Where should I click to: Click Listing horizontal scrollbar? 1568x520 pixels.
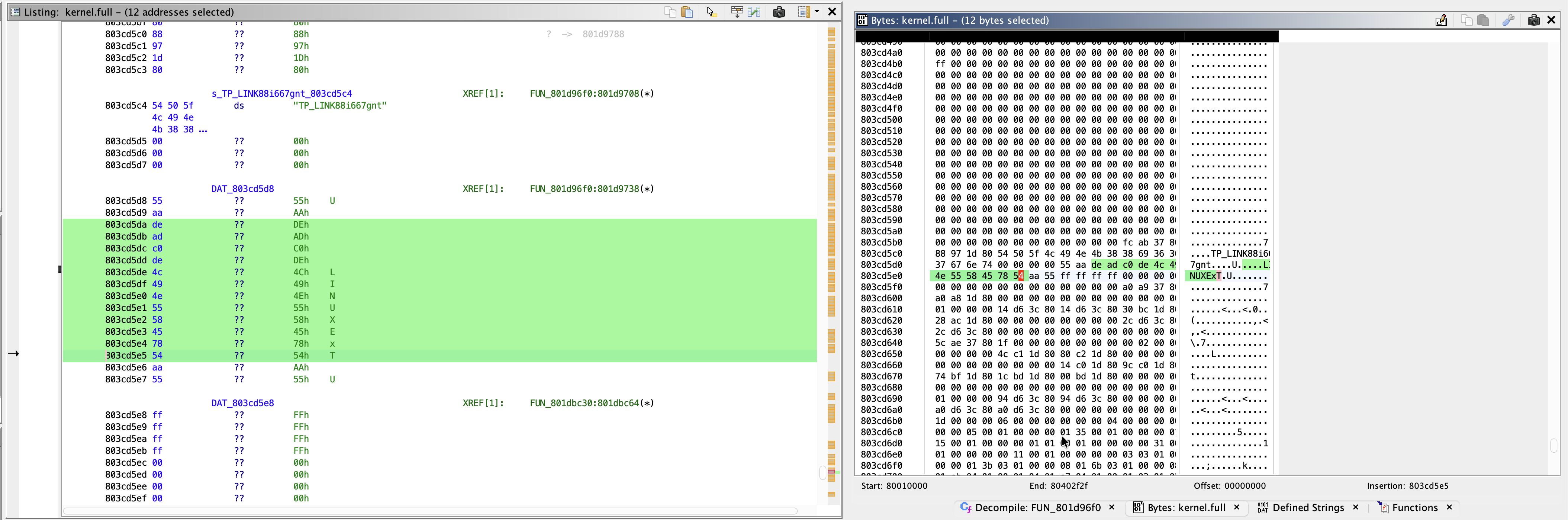430,511
